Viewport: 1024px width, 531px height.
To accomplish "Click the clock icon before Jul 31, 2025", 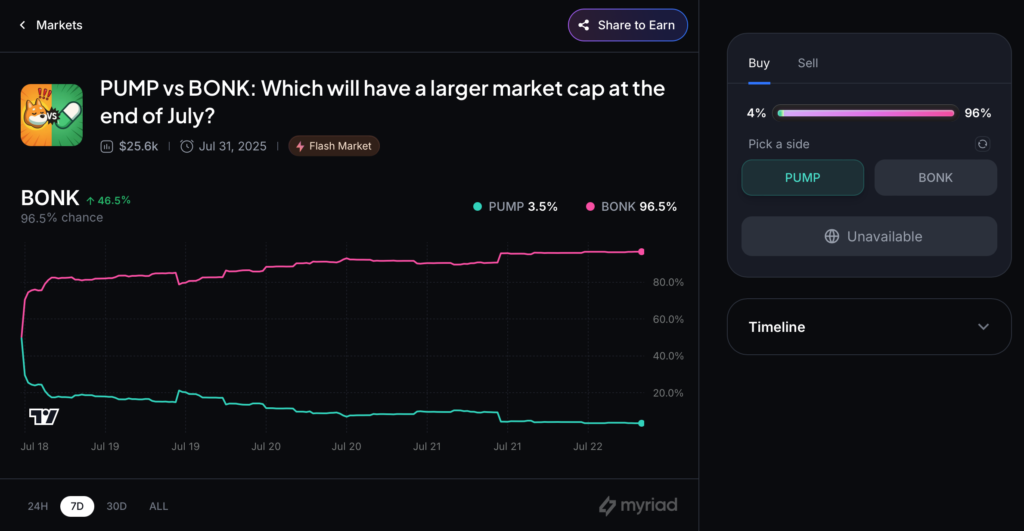I will pos(187,146).
